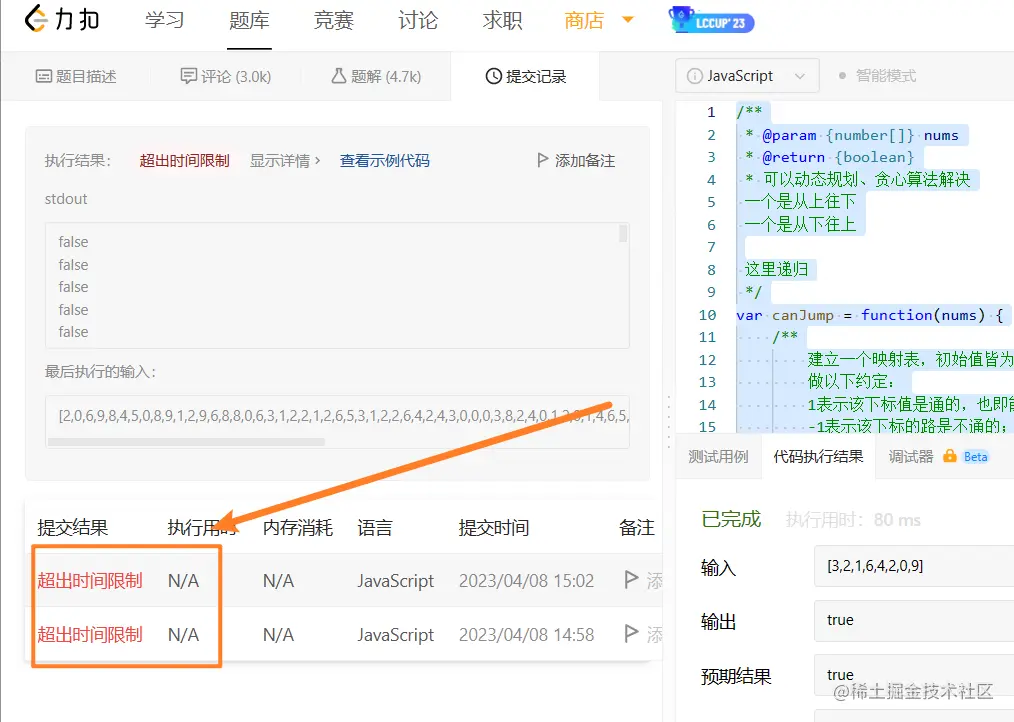The image size is (1014, 722).
Task: Select the 提交记录 tab
Action: point(526,76)
